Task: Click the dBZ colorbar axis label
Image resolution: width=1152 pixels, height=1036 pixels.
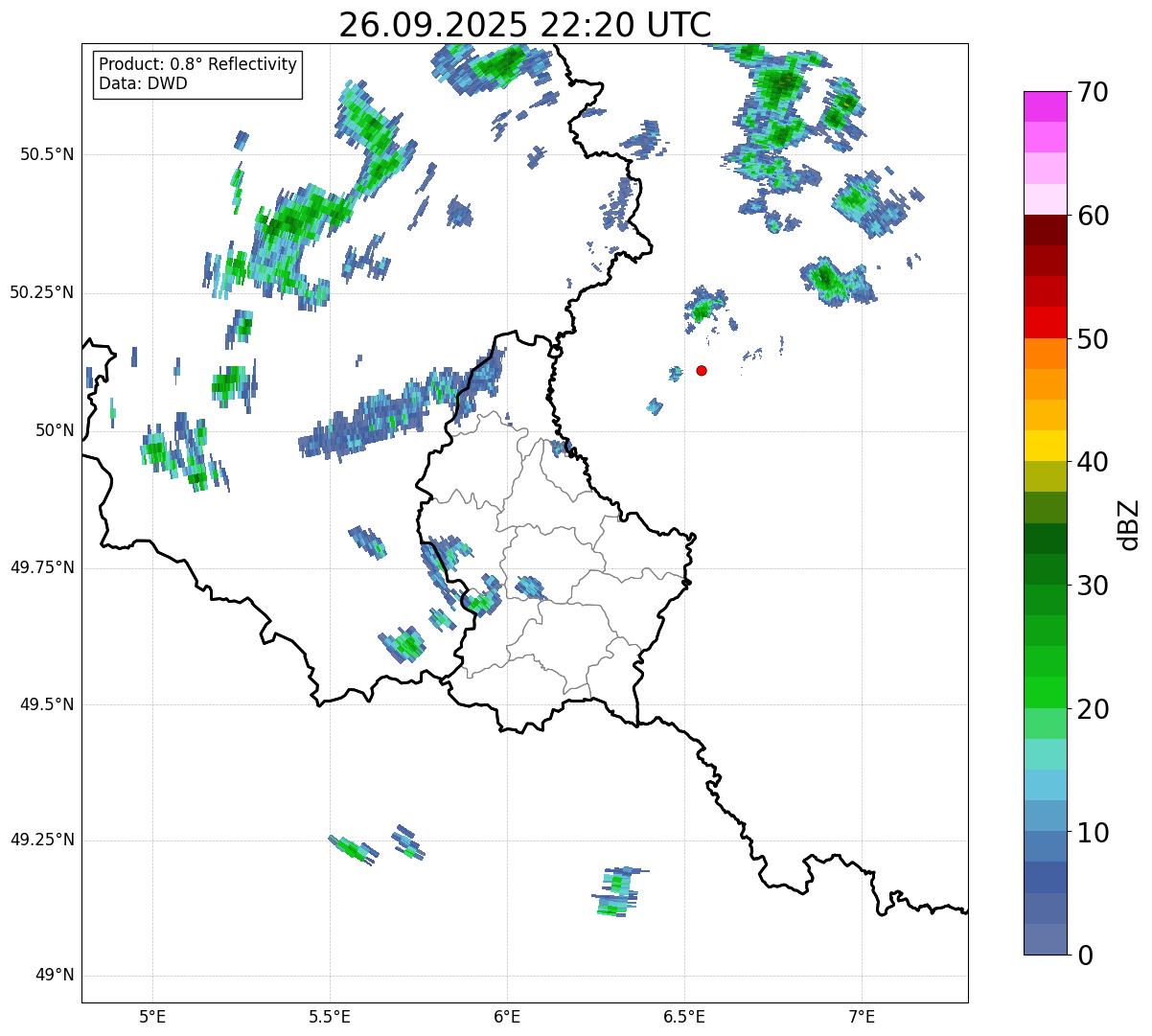Action: pyautogui.click(x=1129, y=523)
